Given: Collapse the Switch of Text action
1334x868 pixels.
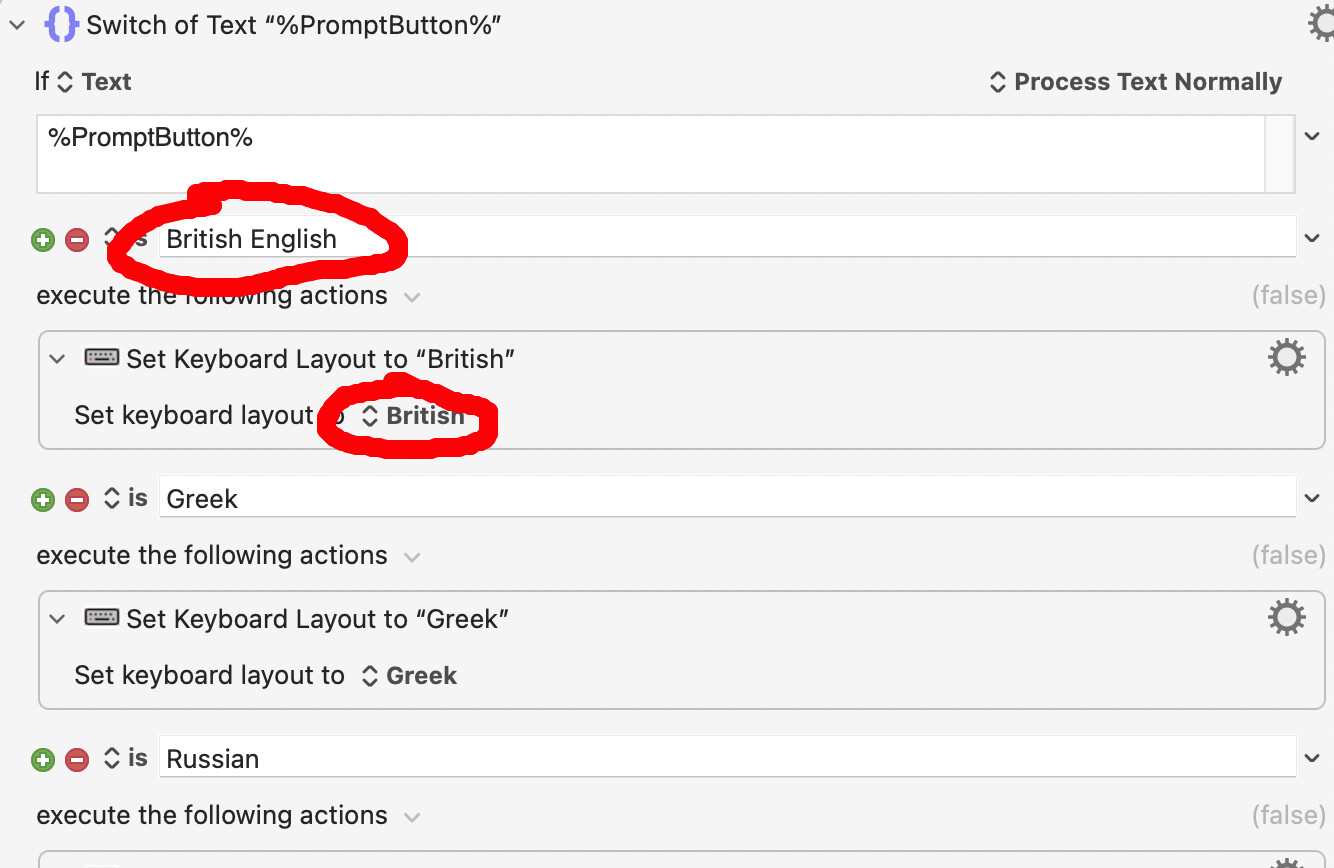Looking at the screenshot, I should (16, 25).
